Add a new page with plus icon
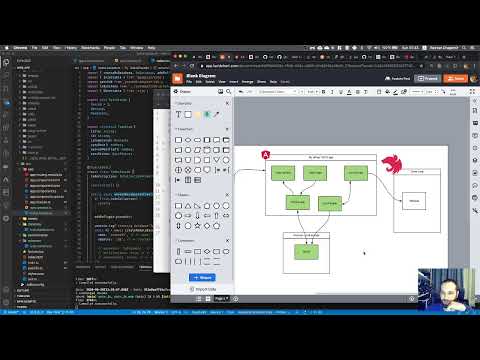Image resolution: width=480 pixels, height=360 pixels. tap(236, 299)
